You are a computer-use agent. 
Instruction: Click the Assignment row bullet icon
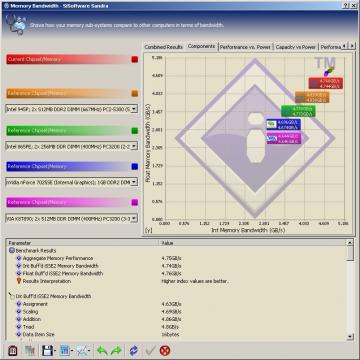click(x=19, y=304)
